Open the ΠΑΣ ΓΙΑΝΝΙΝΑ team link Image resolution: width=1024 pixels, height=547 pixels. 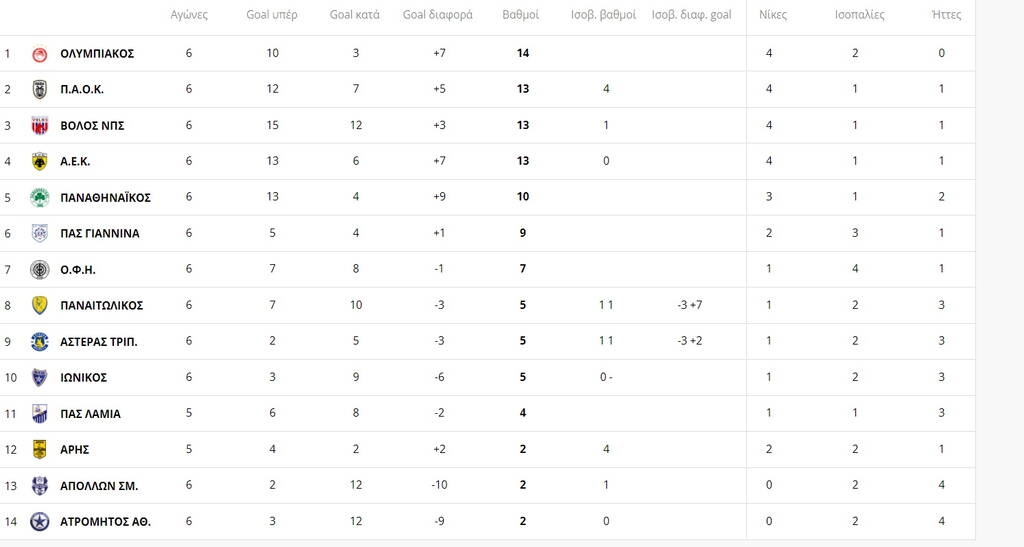coord(100,234)
